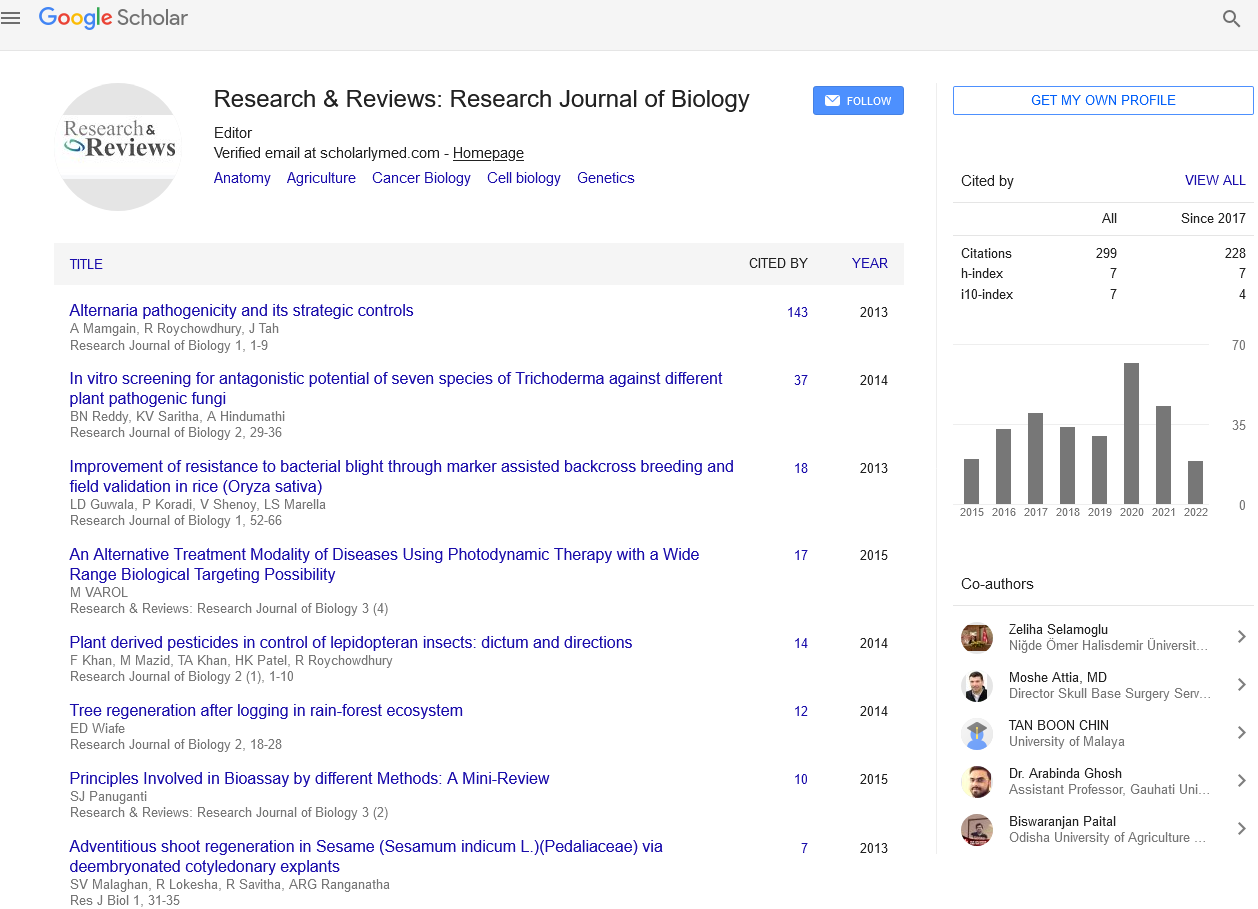The height and width of the screenshot is (909, 1258).
Task: Click the GET MY OWN PROFILE button
Action: (1102, 100)
